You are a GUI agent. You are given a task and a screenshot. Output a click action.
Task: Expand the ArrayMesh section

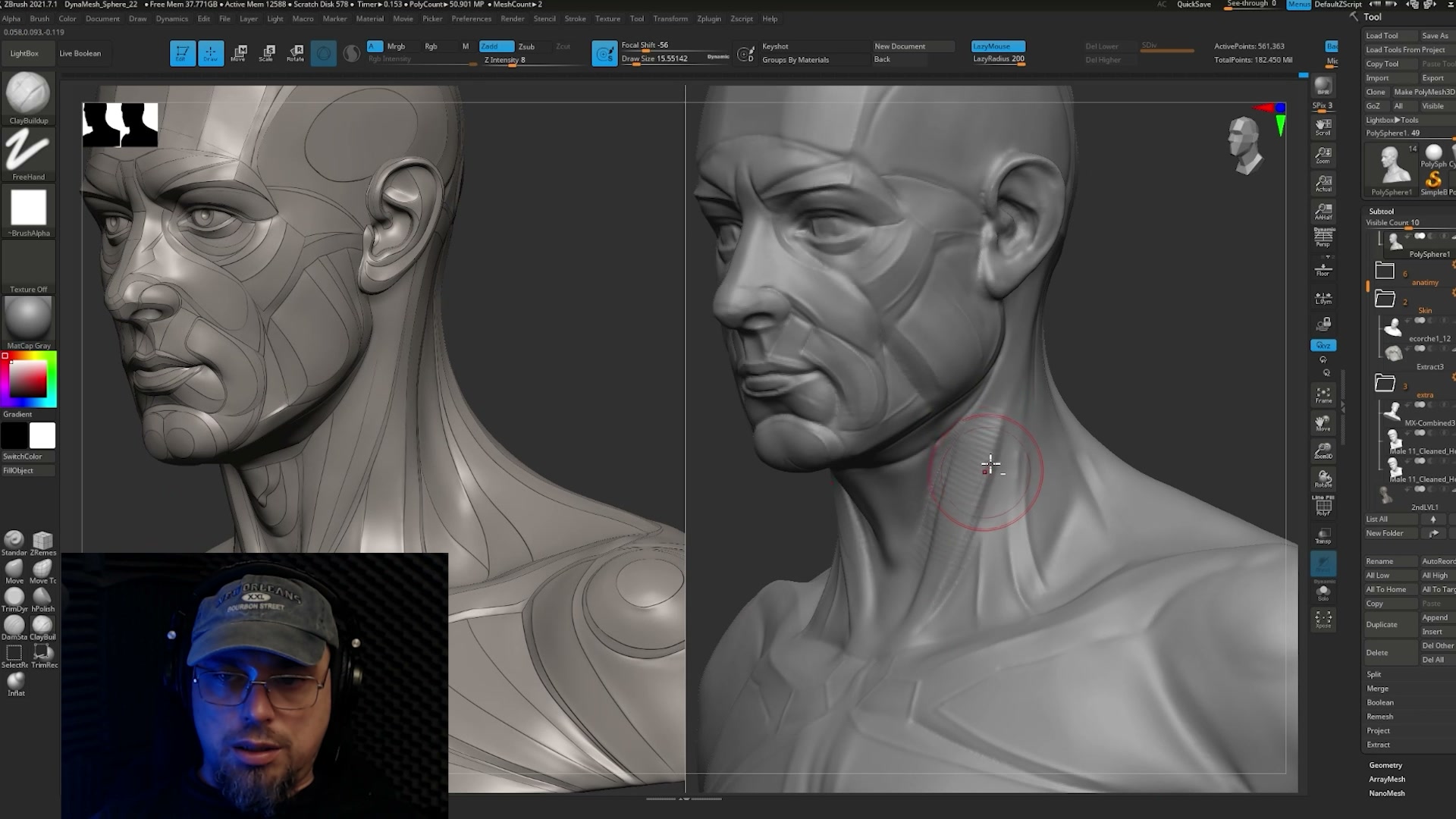coord(1387,779)
